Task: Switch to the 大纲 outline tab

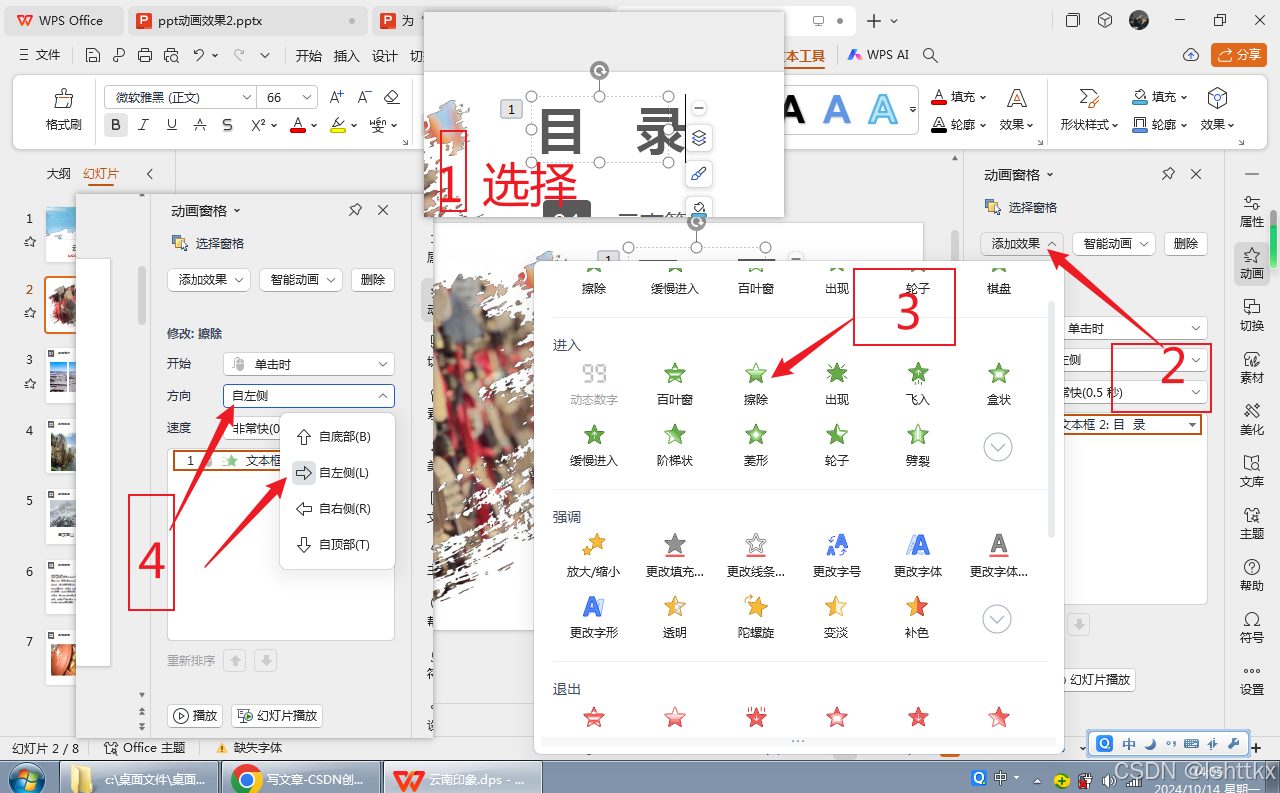Action: tap(59, 174)
